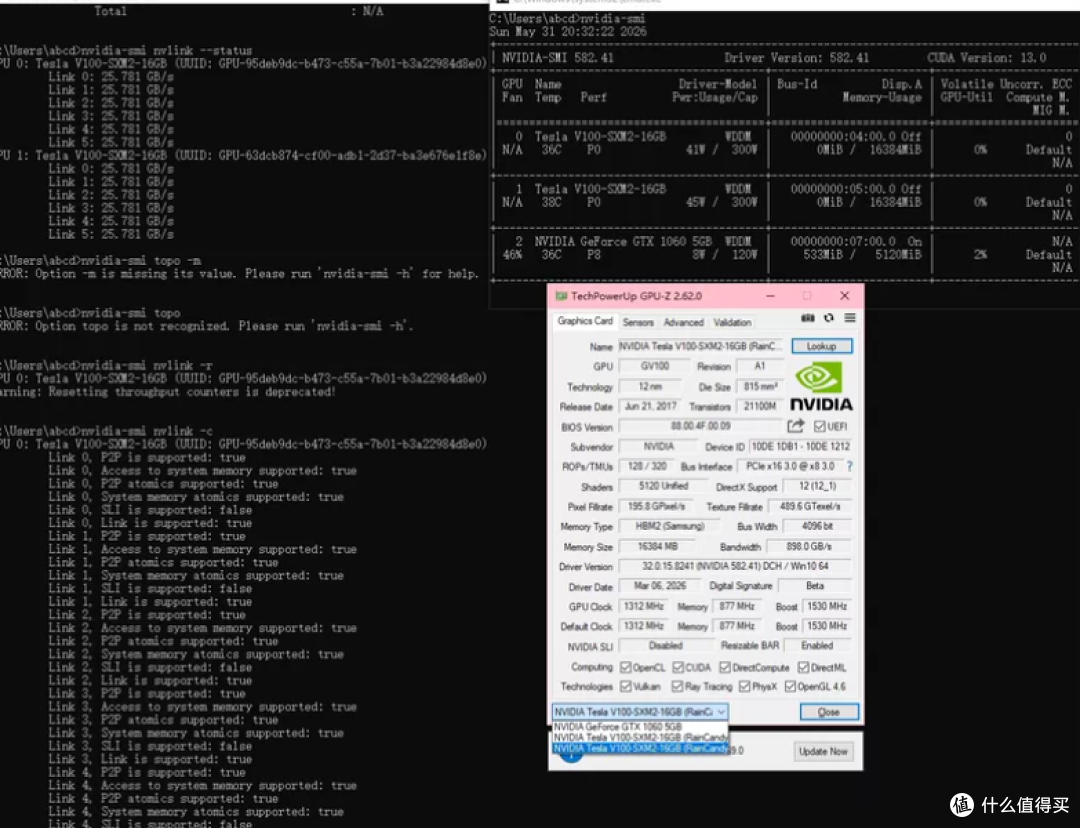Click GPU-Z refresh icon
This screenshot has height=828, width=1080.
click(x=829, y=318)
